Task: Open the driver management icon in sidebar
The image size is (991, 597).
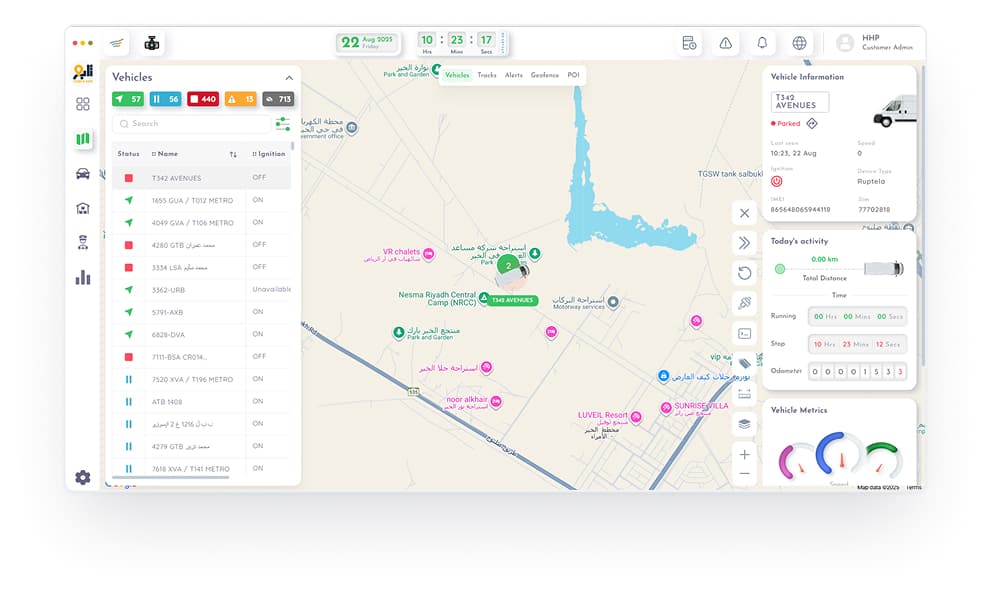Action: click(x=83, y=241)
